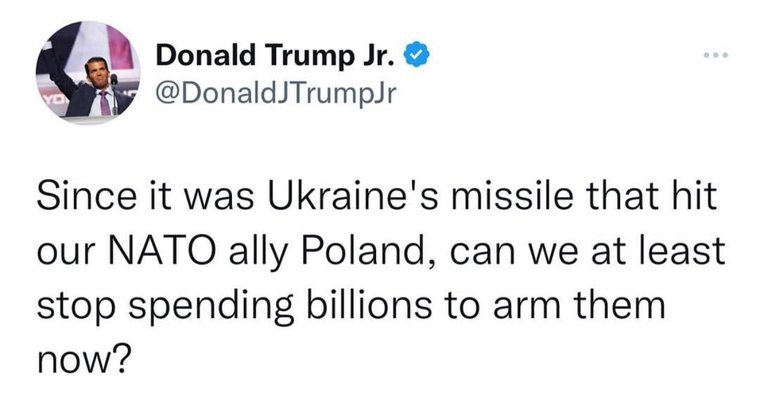This screenshot has width=768, height=412.
Task: Click the display name Donald Trump Jr.
Action: (275, 56)
